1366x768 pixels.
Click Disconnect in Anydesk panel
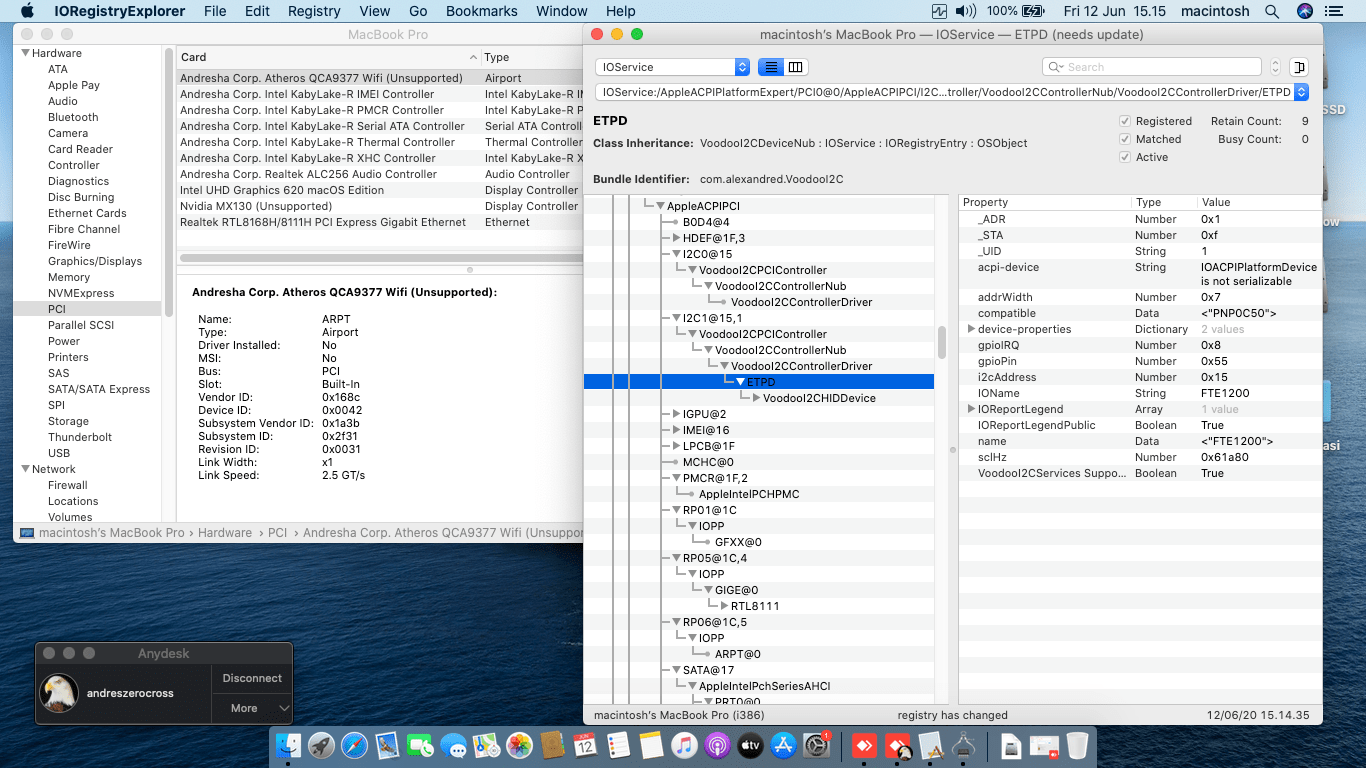point(252,678)
